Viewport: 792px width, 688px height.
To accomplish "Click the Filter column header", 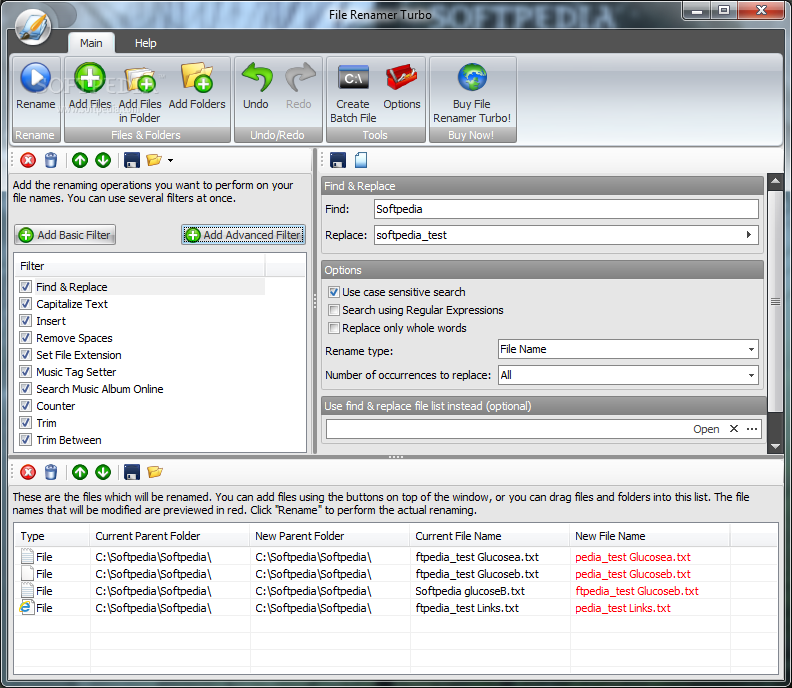I will click(x=140, y=266).
